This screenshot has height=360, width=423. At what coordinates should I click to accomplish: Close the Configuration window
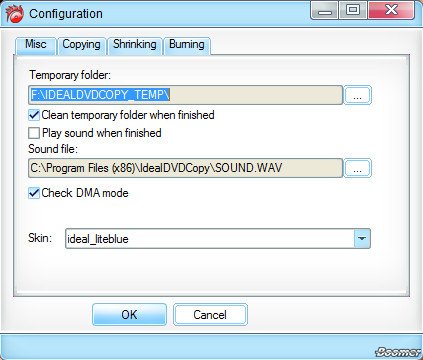coord(391,11)
